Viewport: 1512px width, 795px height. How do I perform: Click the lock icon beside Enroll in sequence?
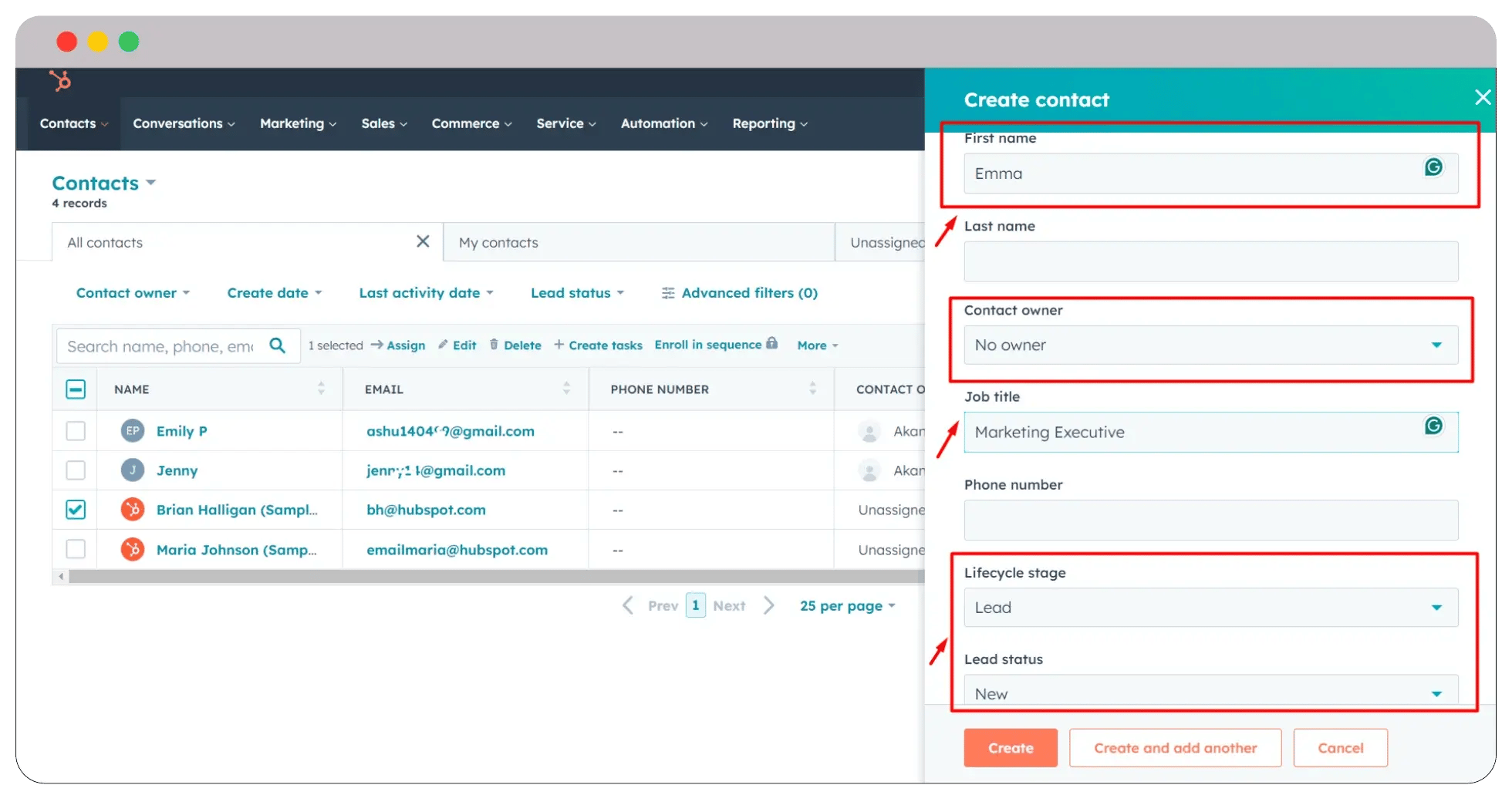[772, 344]
